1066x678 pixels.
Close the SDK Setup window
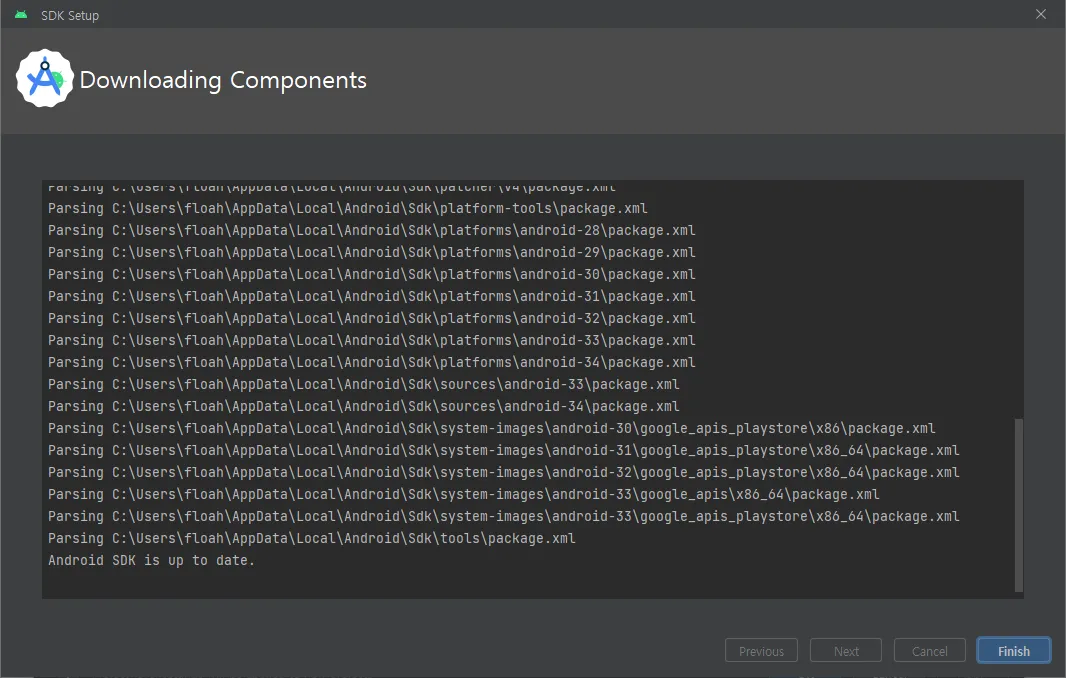pos(1041,14)
